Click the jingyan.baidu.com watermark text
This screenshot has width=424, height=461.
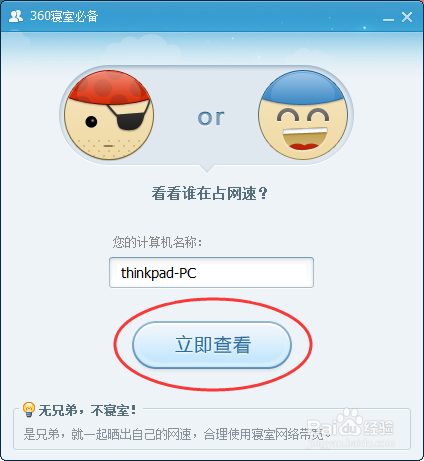point(351,443)
